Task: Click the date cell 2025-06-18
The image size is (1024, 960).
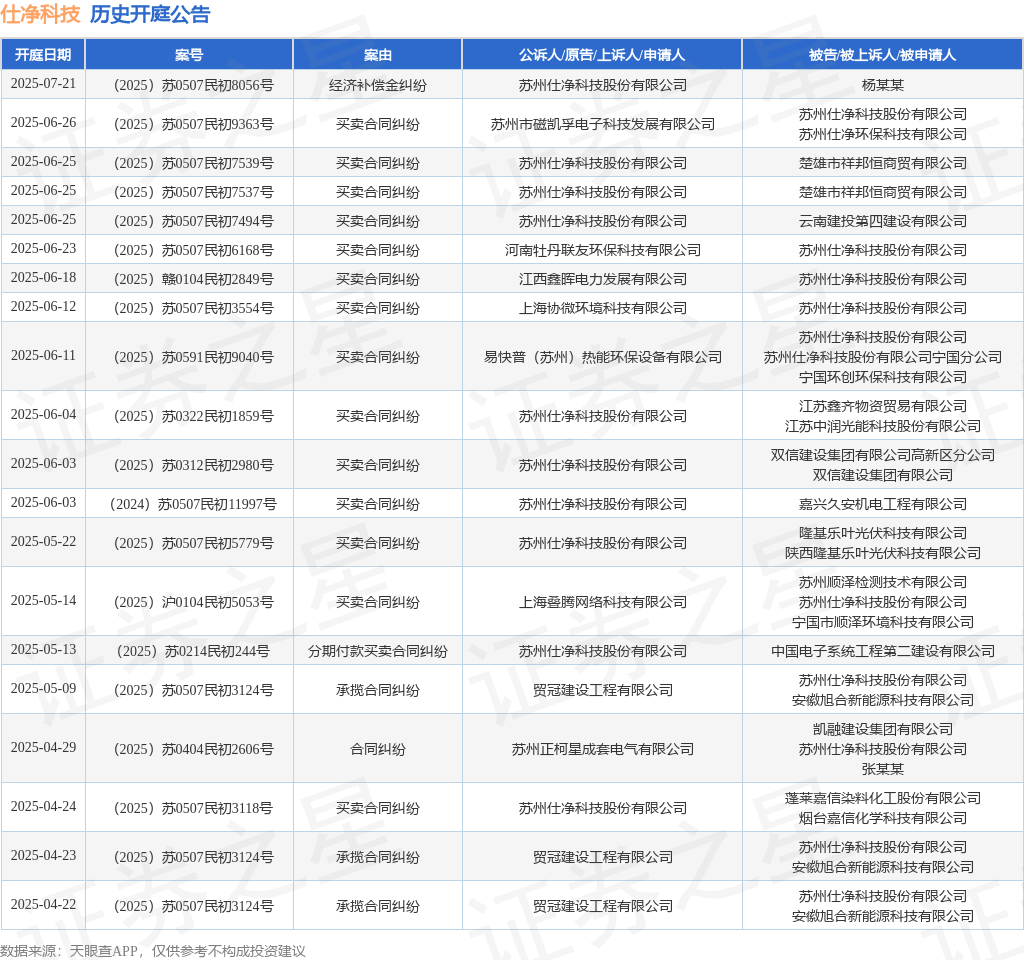Action: [43, 278]
